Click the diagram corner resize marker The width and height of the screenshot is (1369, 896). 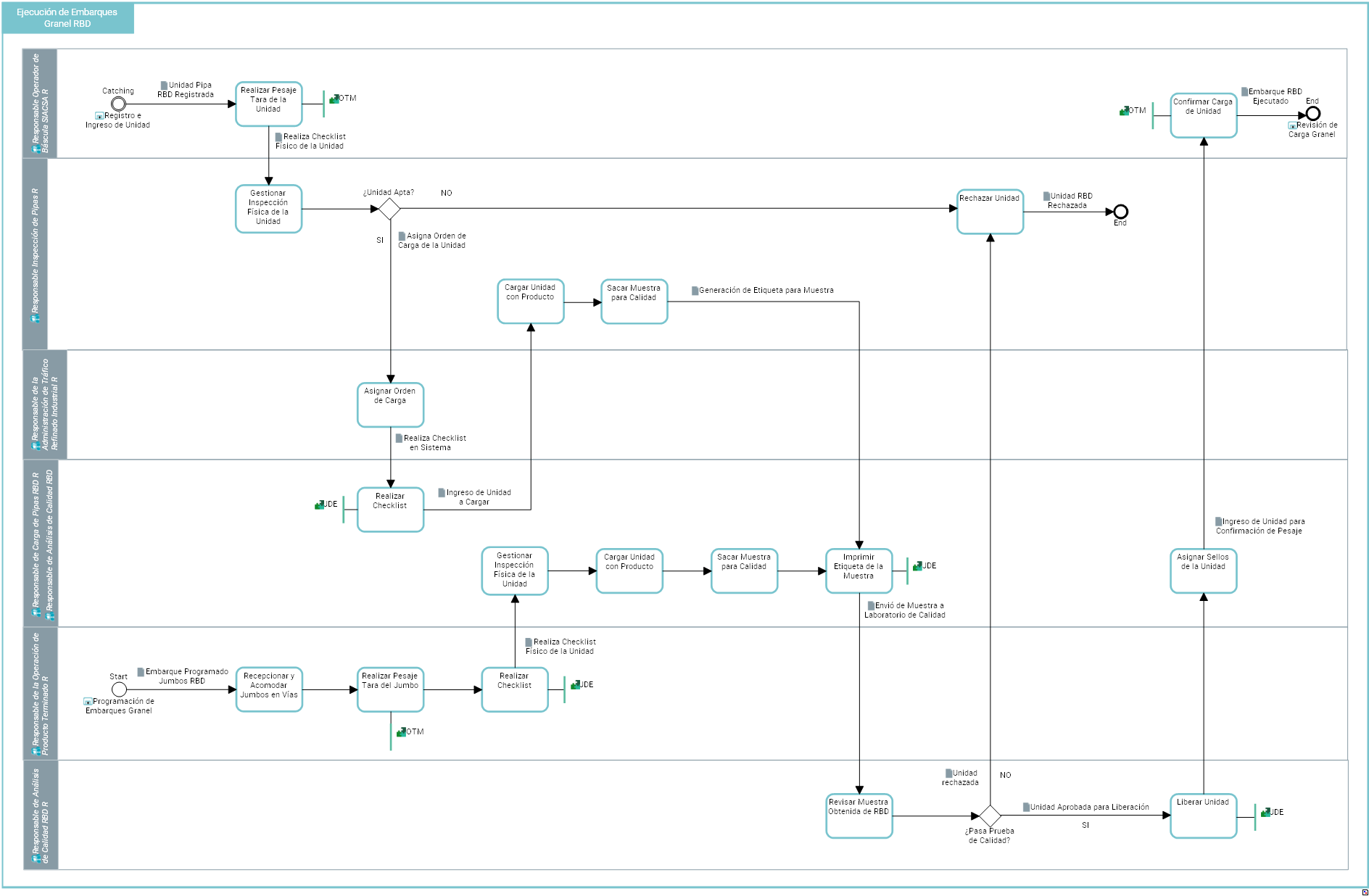pos(1365,892)
